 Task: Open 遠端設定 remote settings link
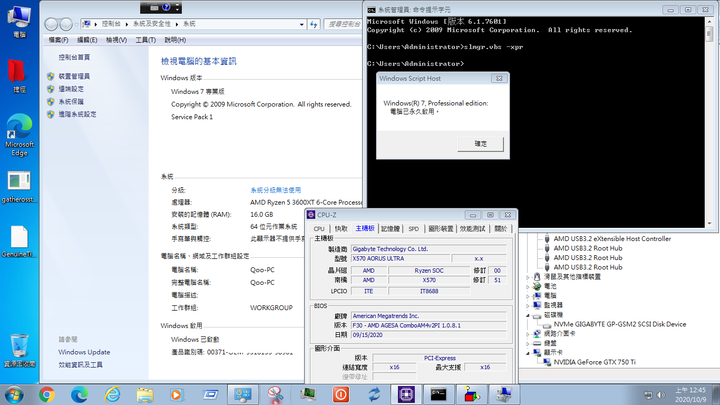[x=71, y=89]
